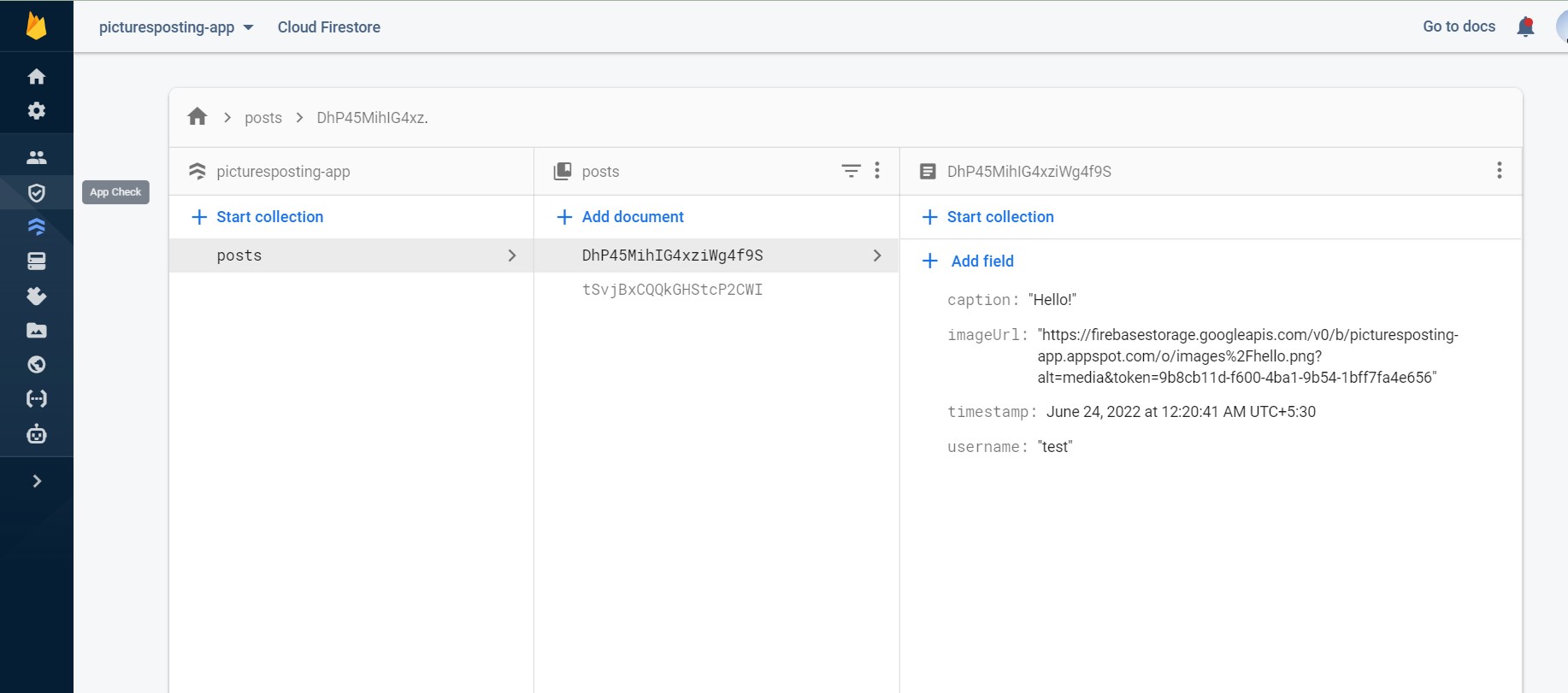The height and width of the screenshot is (693, 1568).
Task: Open Hosting globe icon in sidebar
Action: 36,365
